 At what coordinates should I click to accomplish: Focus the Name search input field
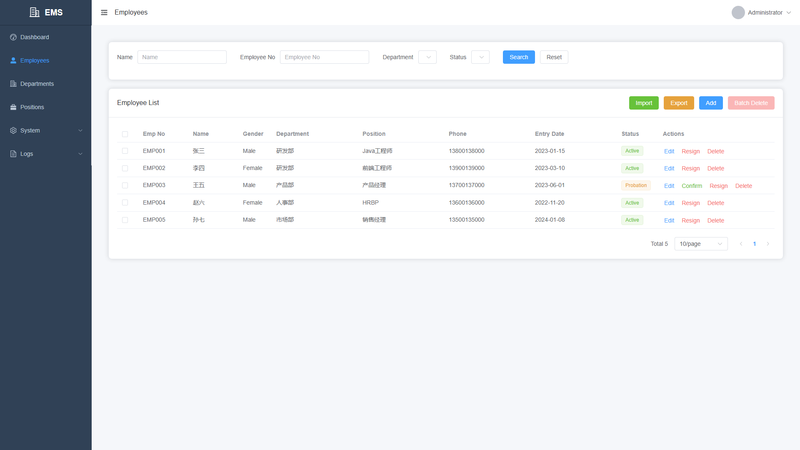pos(182,57)
